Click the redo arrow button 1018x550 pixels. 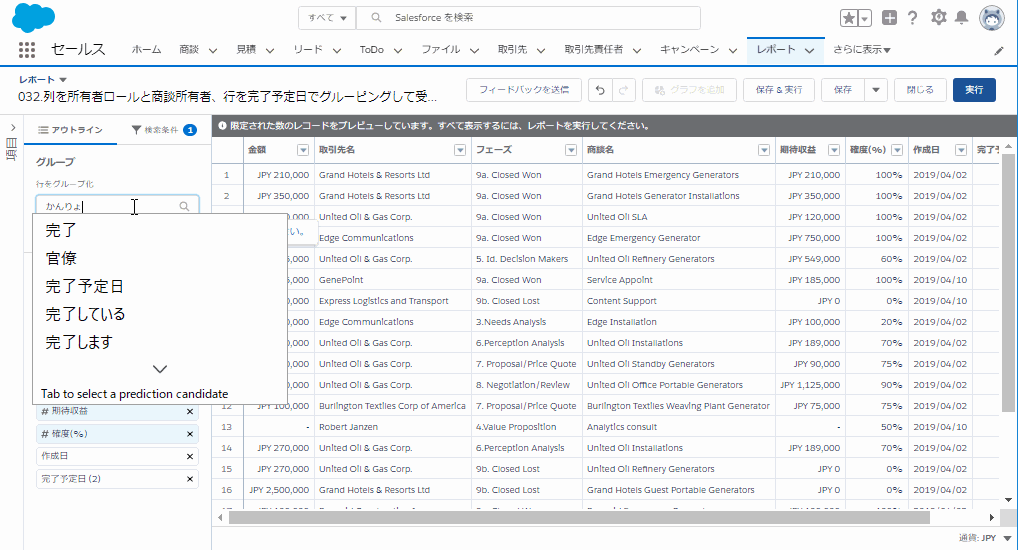tap(623, 90)
